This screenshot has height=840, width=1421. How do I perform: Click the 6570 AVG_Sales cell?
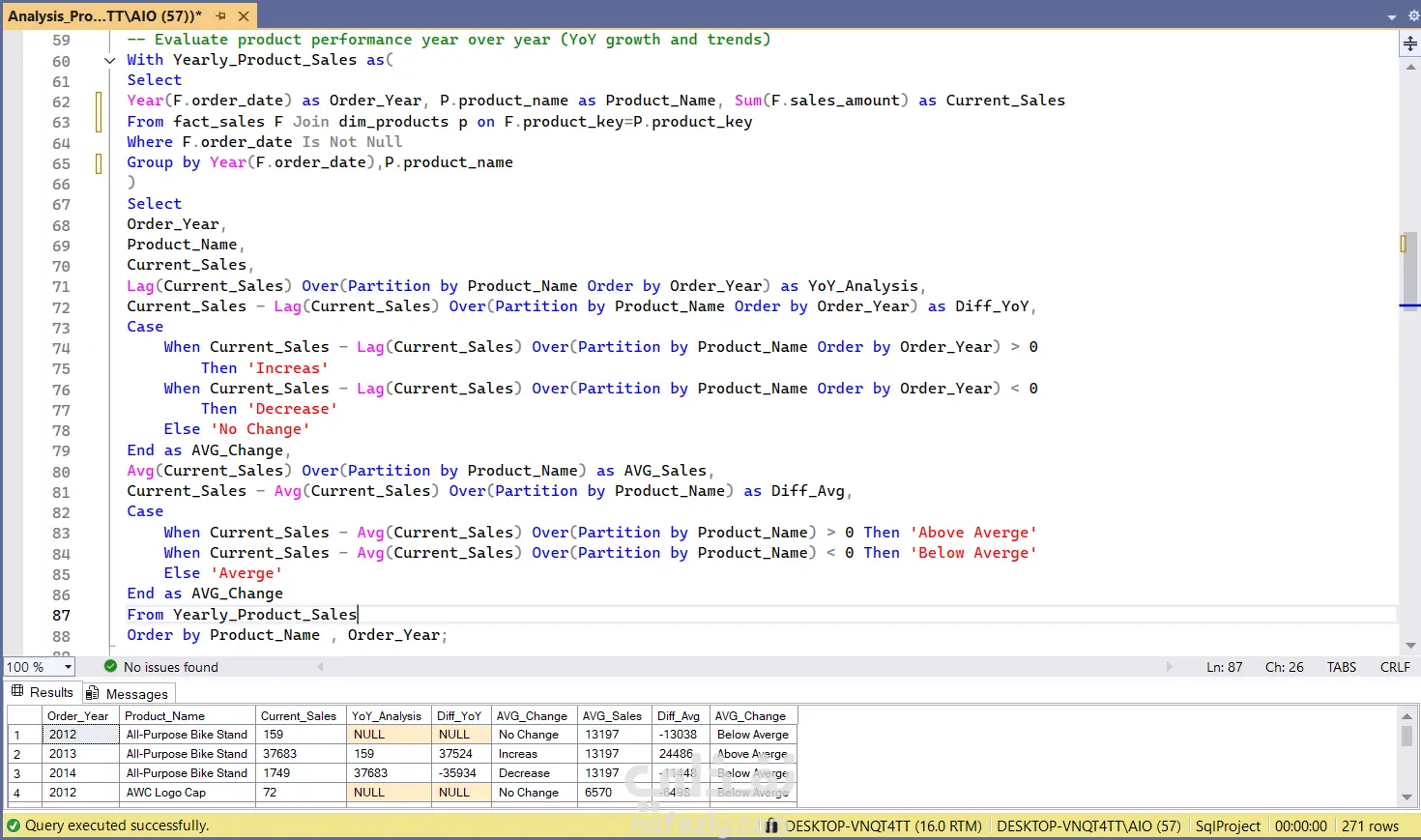click(x=615, y=793)
